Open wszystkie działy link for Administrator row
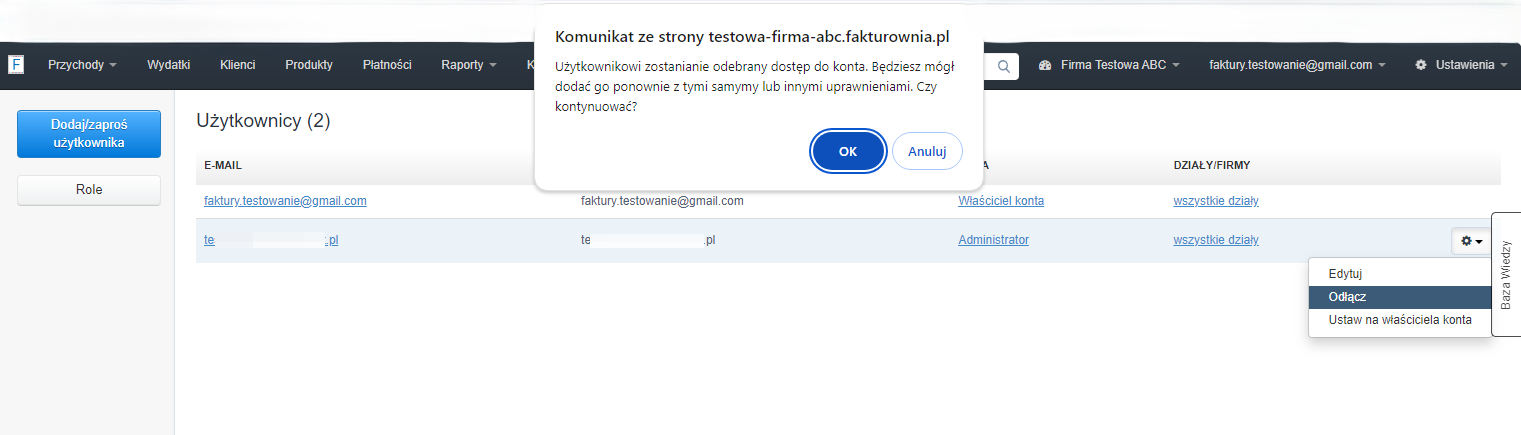The width and height of the screenshot is (1521, 435). click(1216, 240)
